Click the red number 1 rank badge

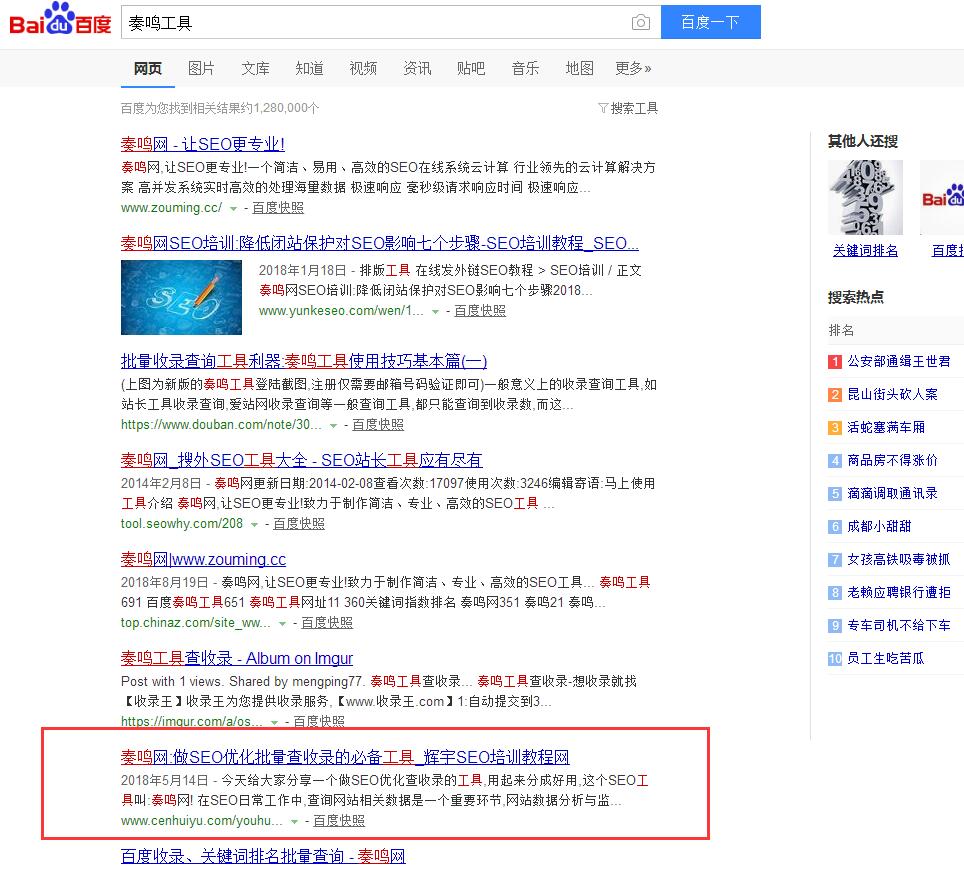click(834, 361)
